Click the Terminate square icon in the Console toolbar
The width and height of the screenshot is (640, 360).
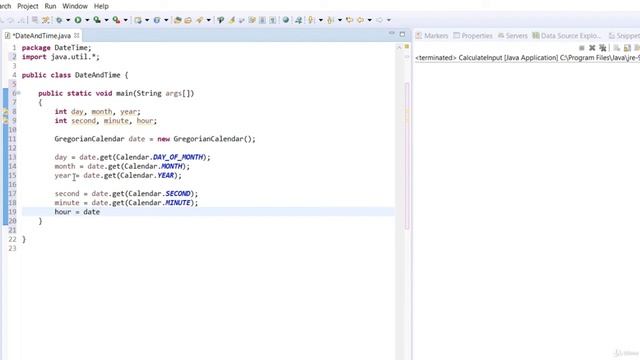point(582,48)
